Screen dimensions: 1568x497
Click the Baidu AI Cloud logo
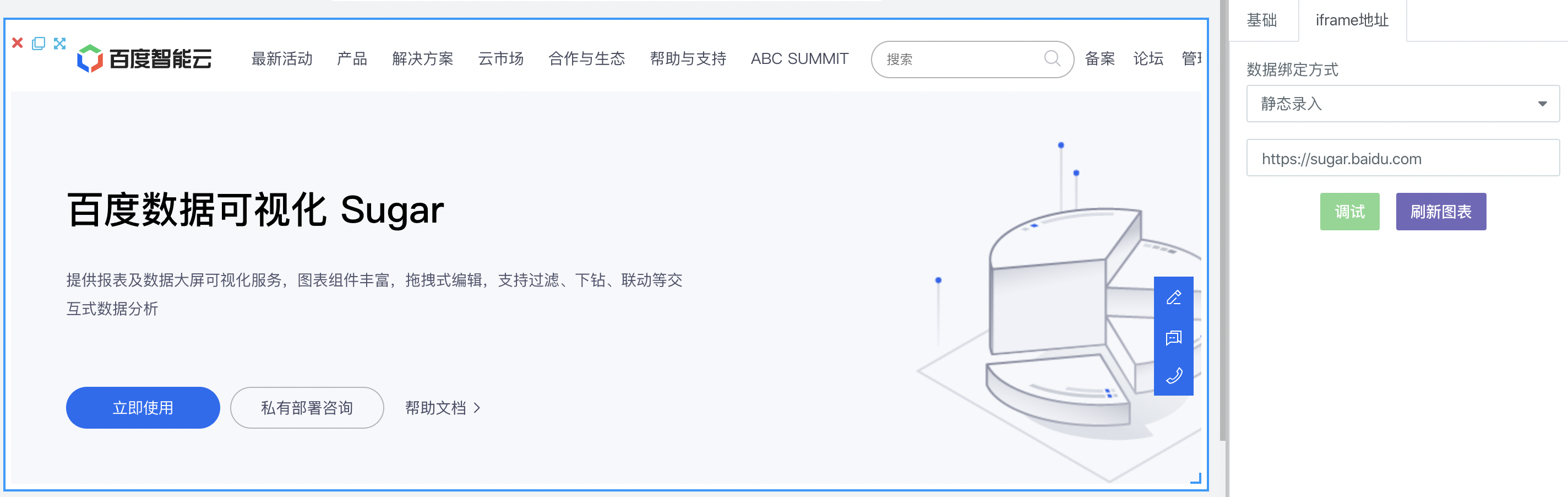144,58
